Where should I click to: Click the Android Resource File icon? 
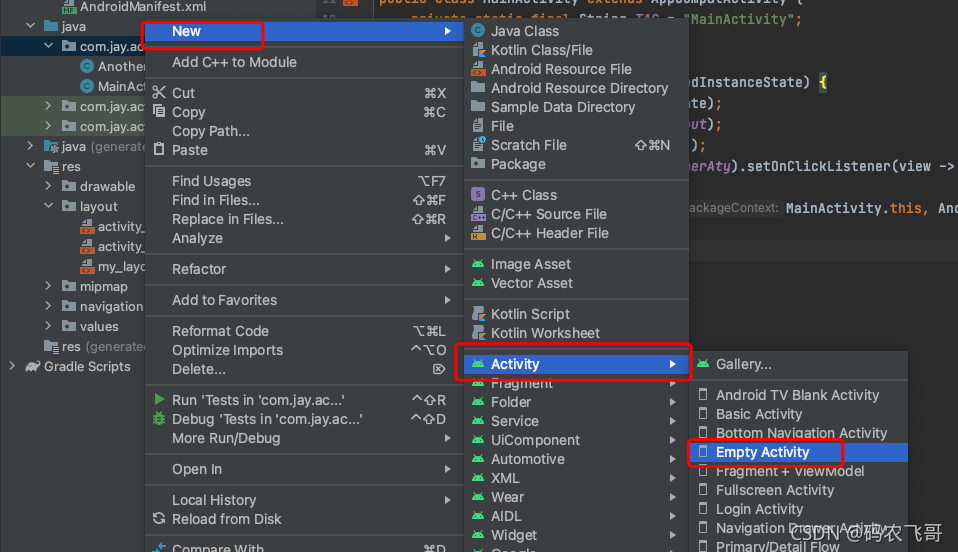tap(478, 69)
